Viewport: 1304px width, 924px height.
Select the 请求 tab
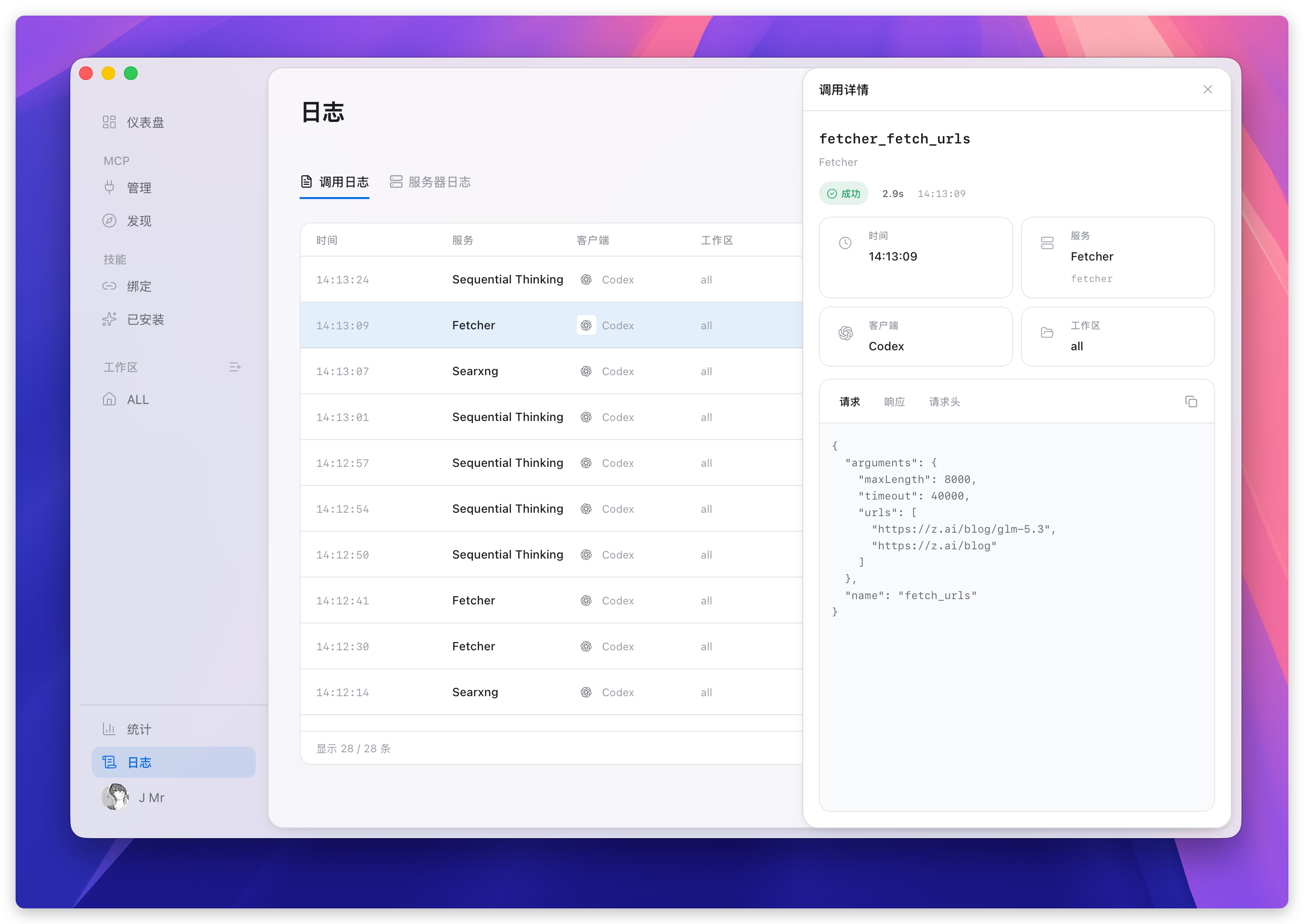click(850, 402)
